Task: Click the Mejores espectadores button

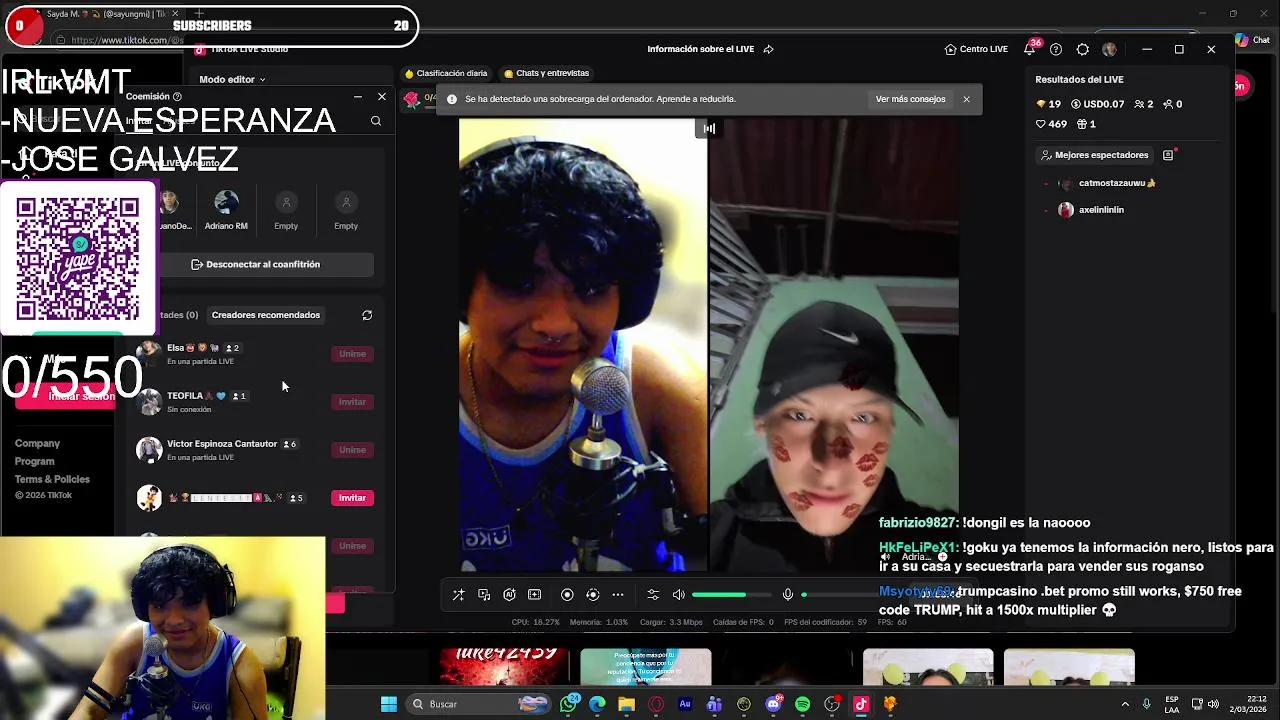Action: tap(1094, 155)
